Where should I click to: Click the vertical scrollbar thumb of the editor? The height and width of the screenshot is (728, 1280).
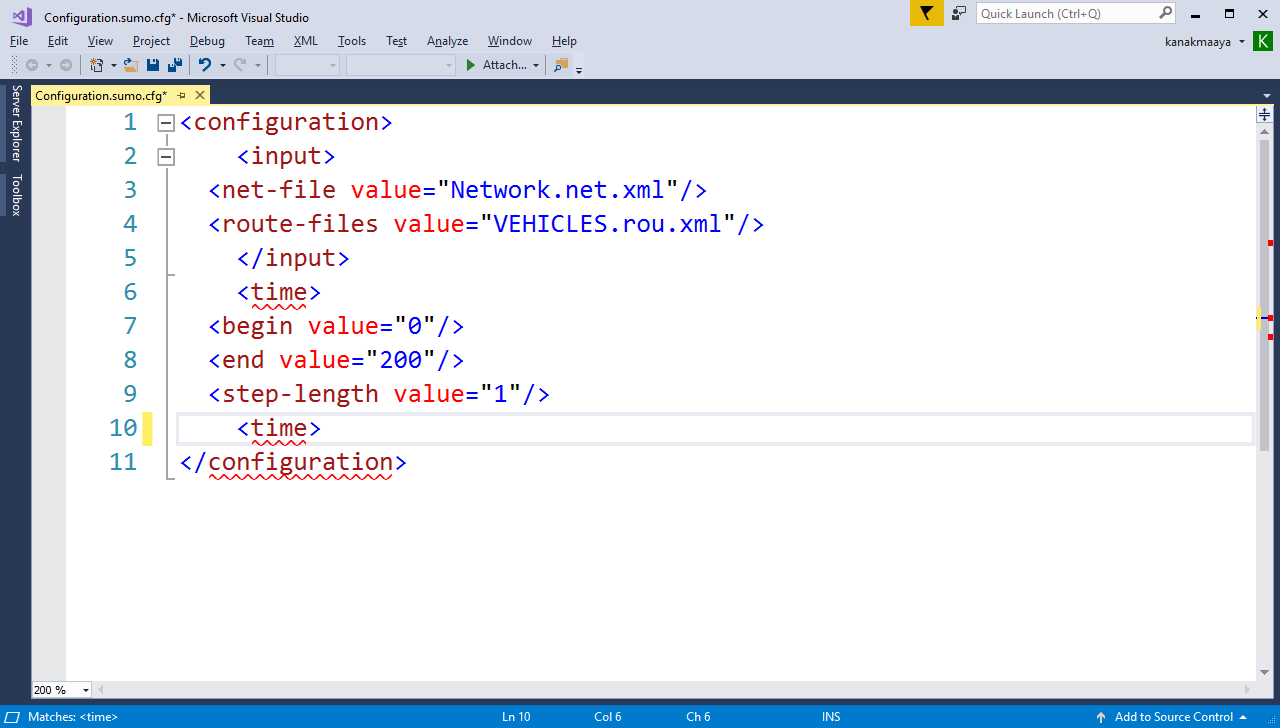1264,295
